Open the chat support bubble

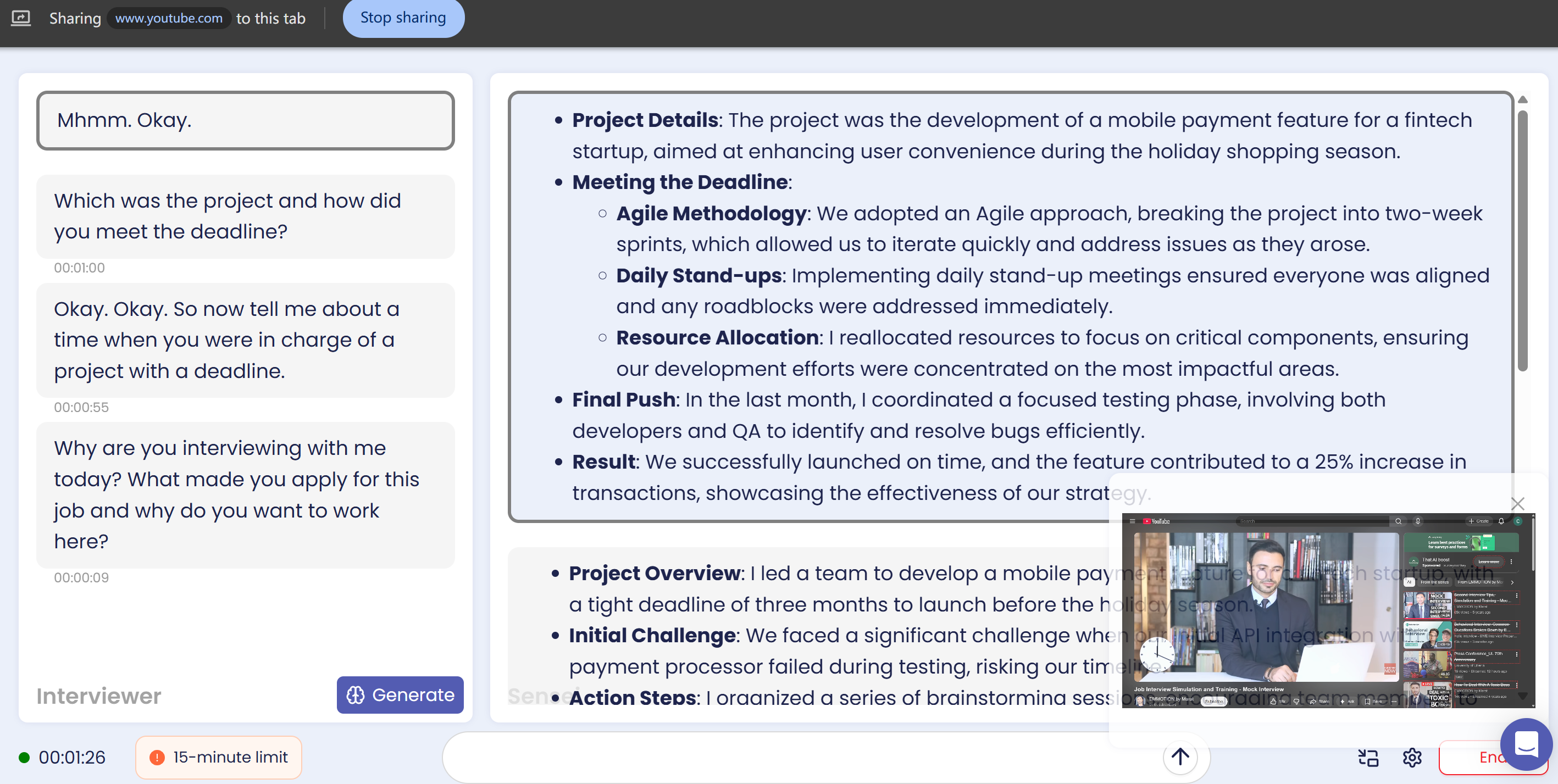[x=1526, y=743]
